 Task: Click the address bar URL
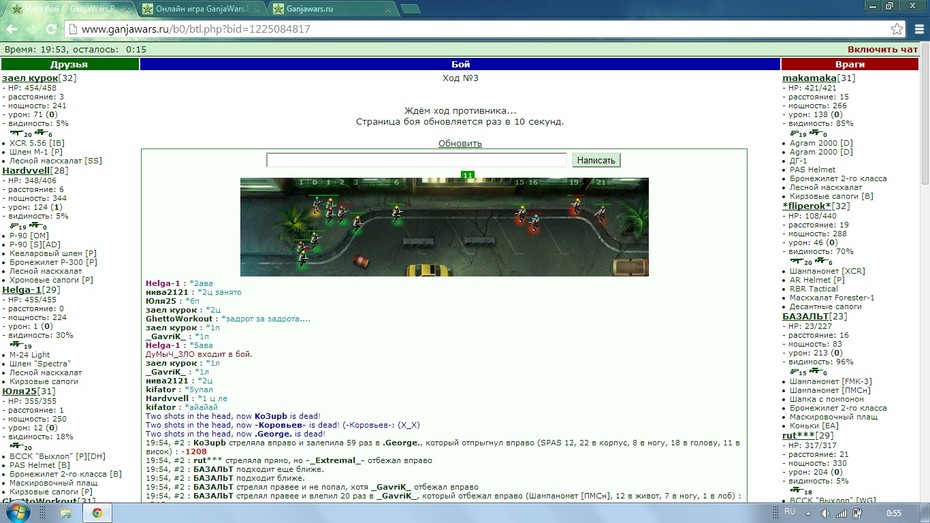point(196,29)
